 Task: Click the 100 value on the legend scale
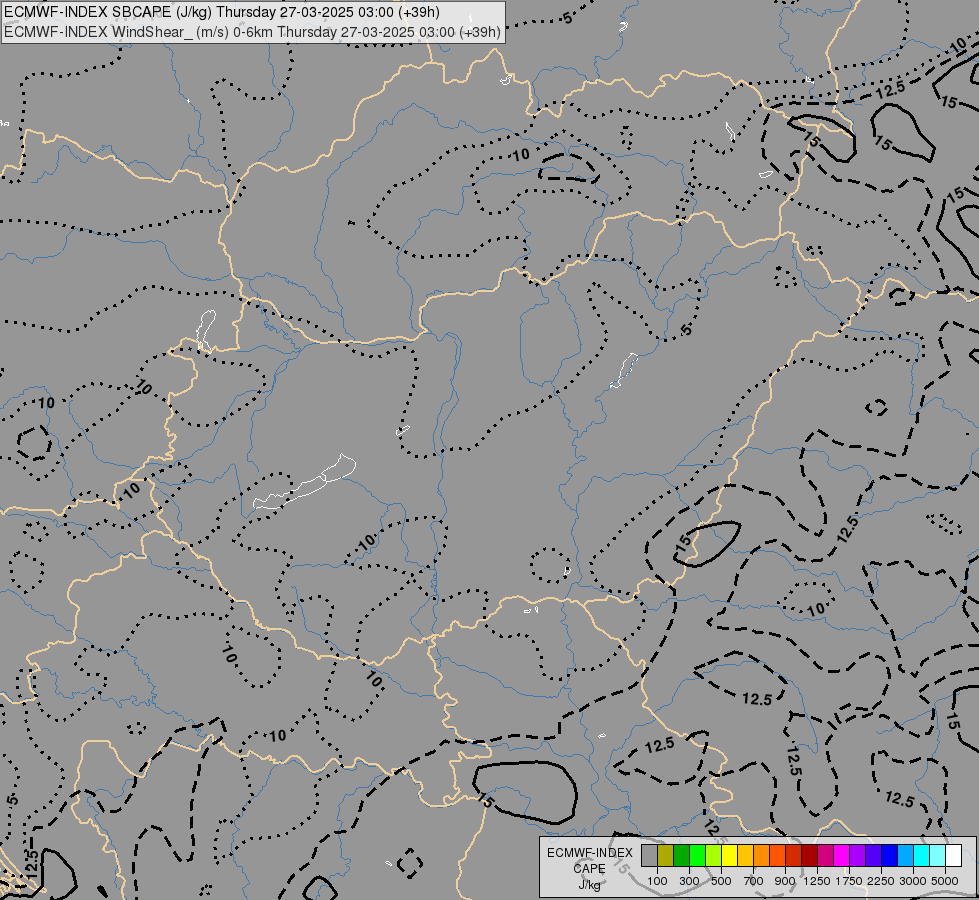point(657,881)
